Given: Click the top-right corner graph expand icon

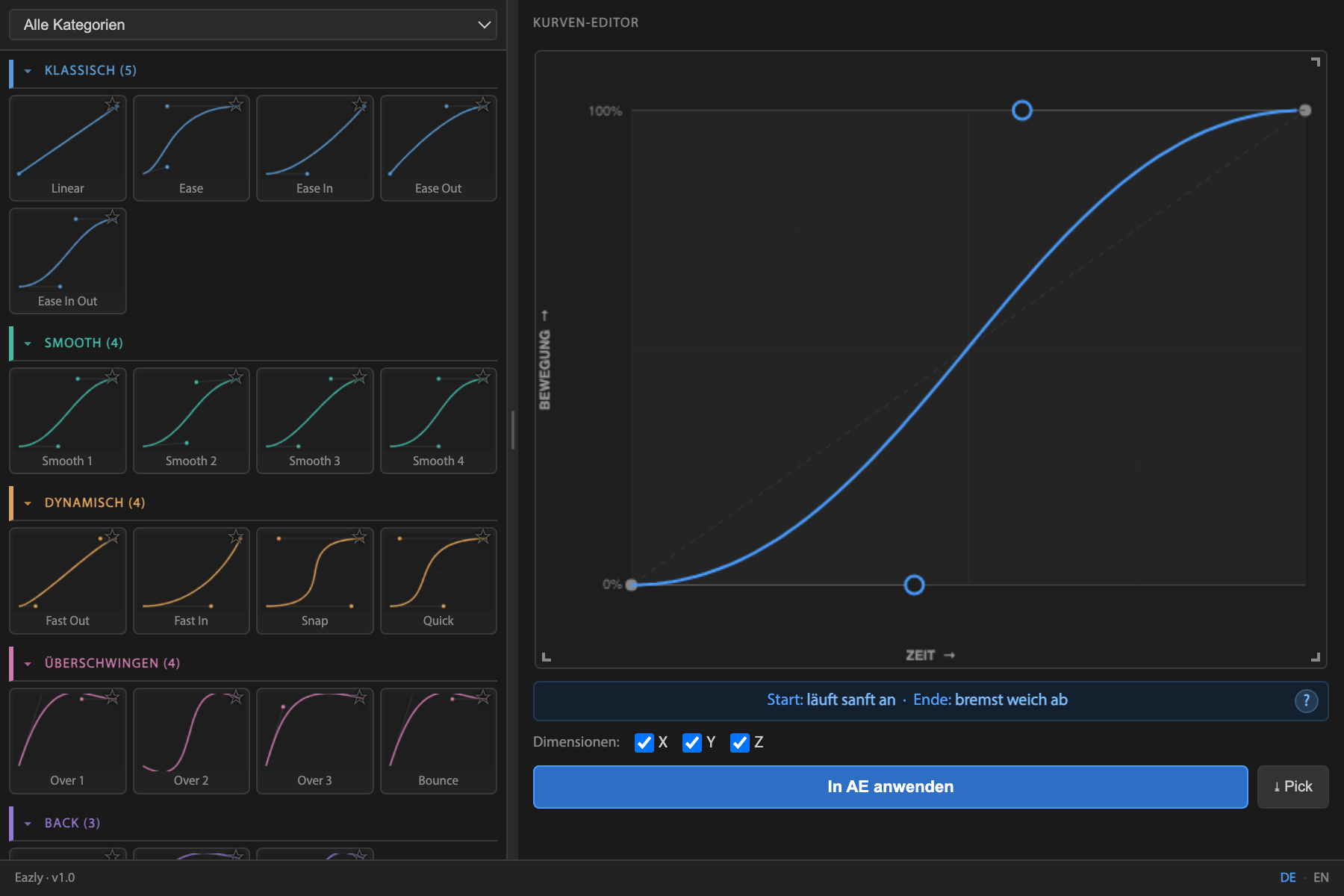Looking at the screenshot, I should point(1316,62).
